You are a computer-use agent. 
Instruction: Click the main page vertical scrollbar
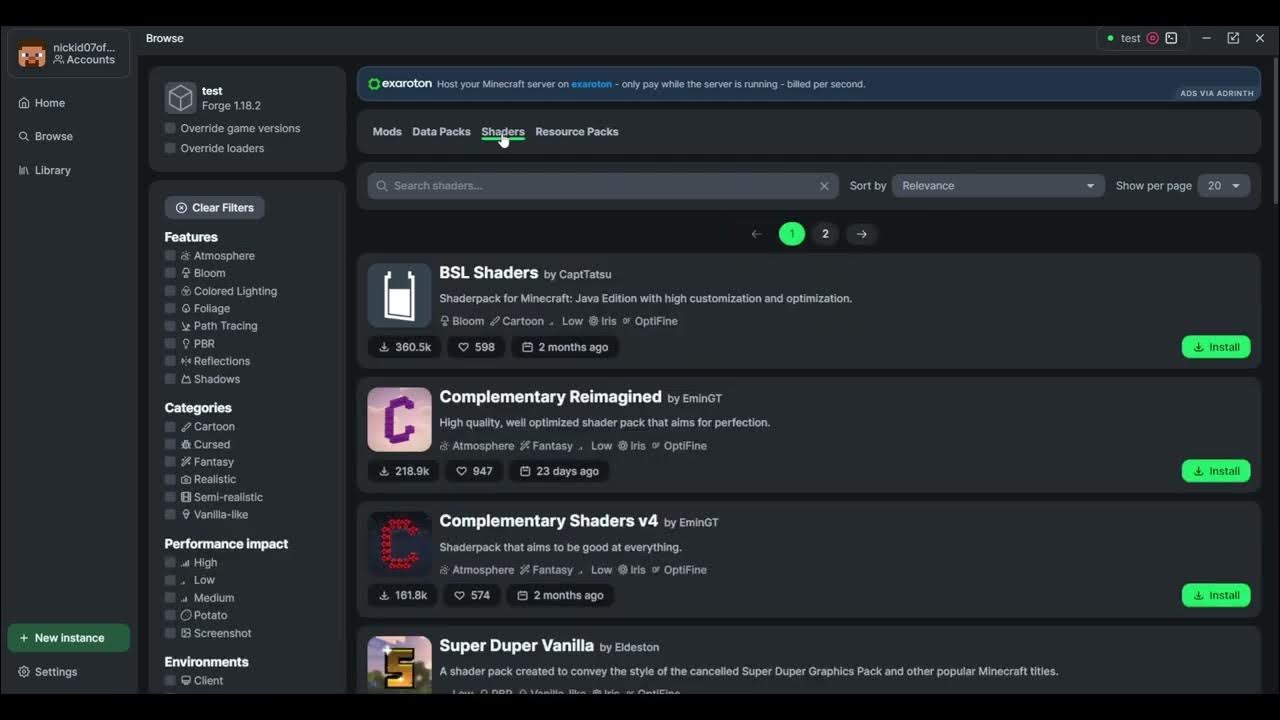(1276, 130)
